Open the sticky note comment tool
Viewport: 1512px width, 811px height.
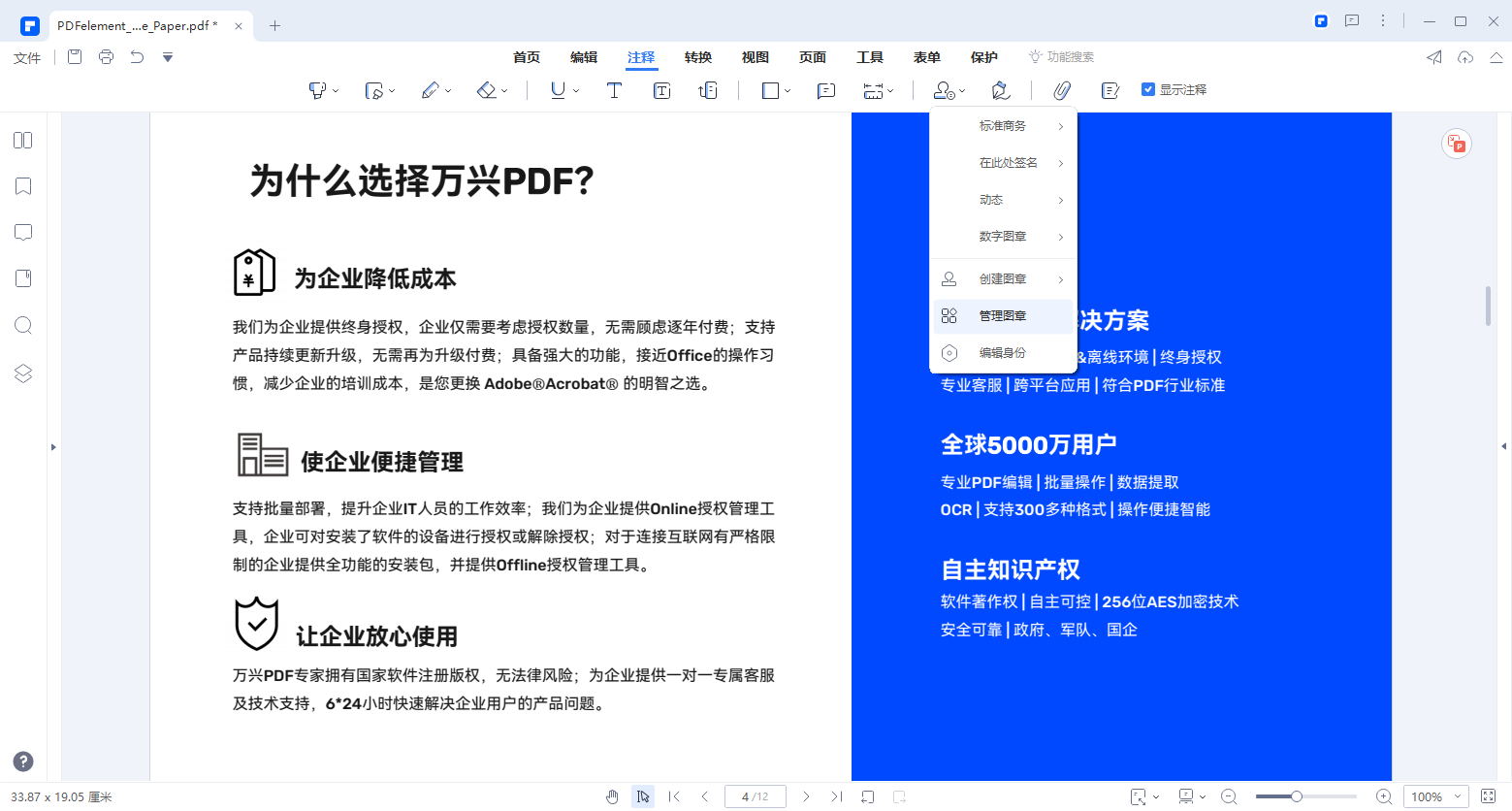pyautogui.click(x=825, y=90)
